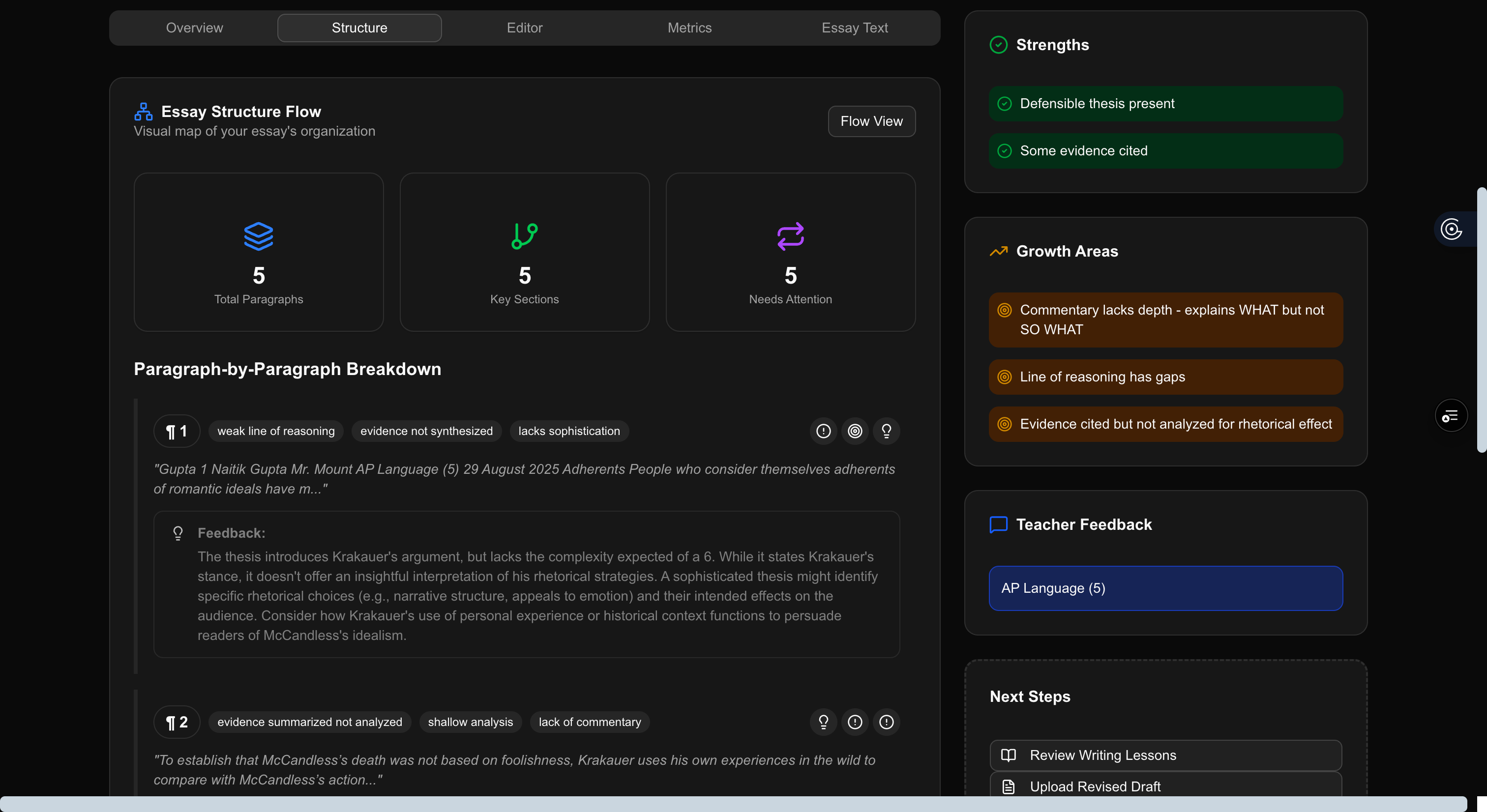Click the vertical scrollbar on right edge

(x=1481, y=320)
